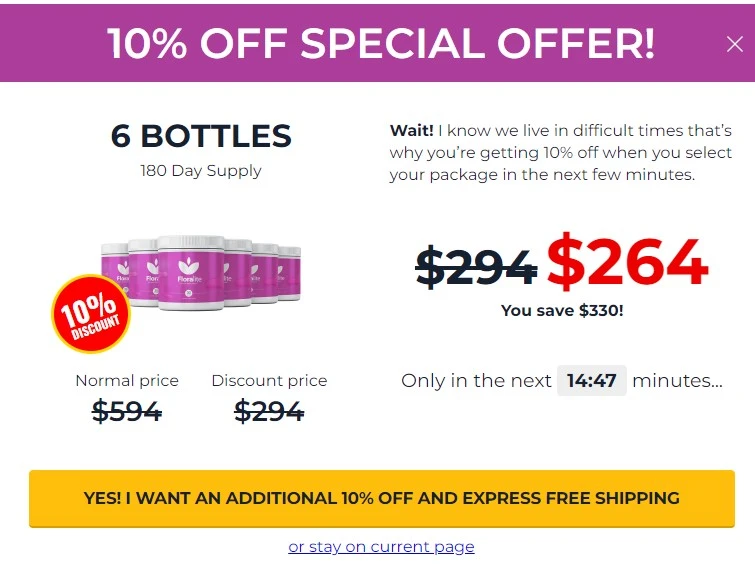Click the purple '10% OFF SPECIAL OFFER!' banner

[378, 43]
